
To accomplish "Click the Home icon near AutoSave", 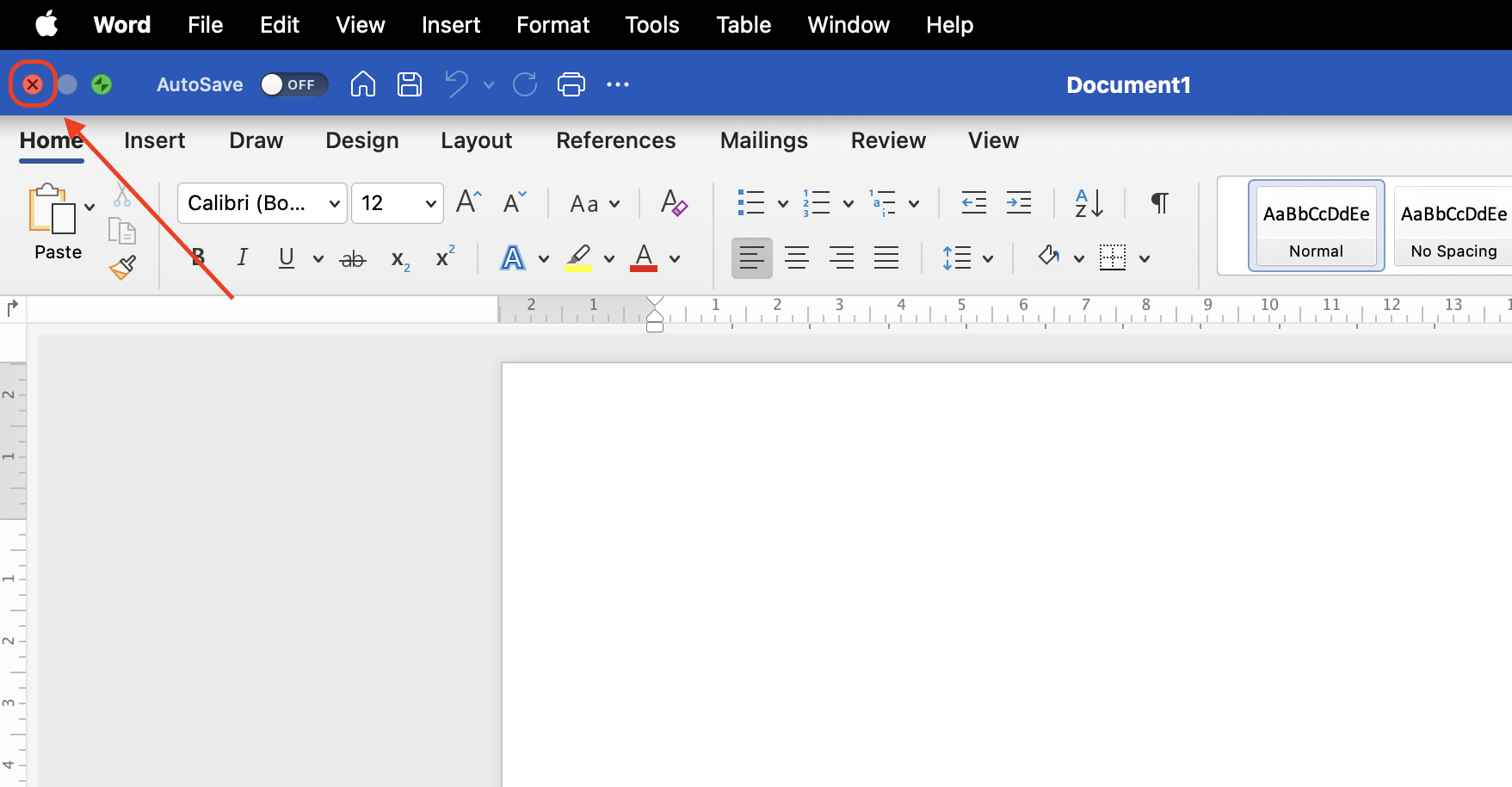I will click(362, 84).
